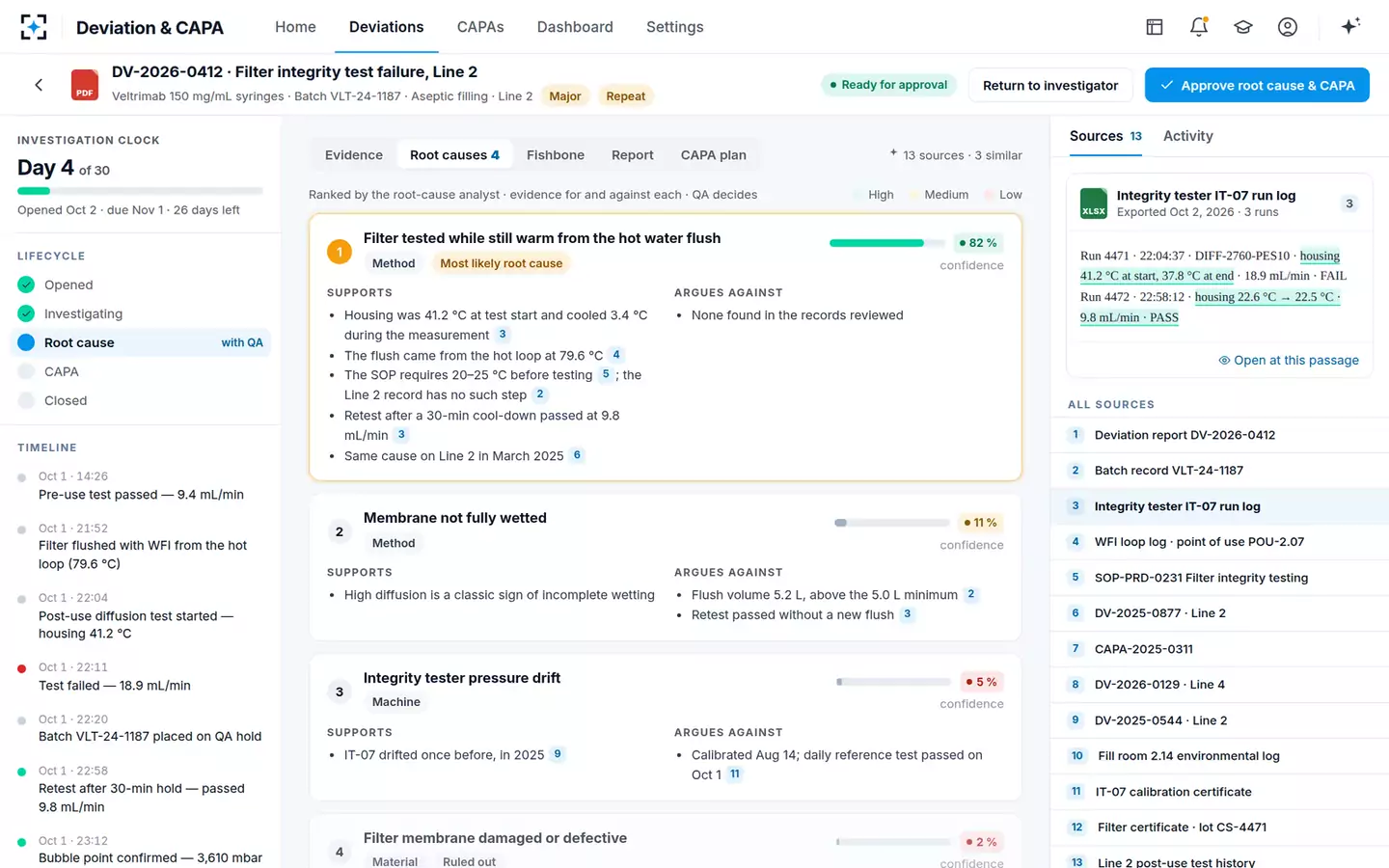1389x868 pixels.
Task: Click the Opened lifecycle check icon
Action: pos(26,285)
